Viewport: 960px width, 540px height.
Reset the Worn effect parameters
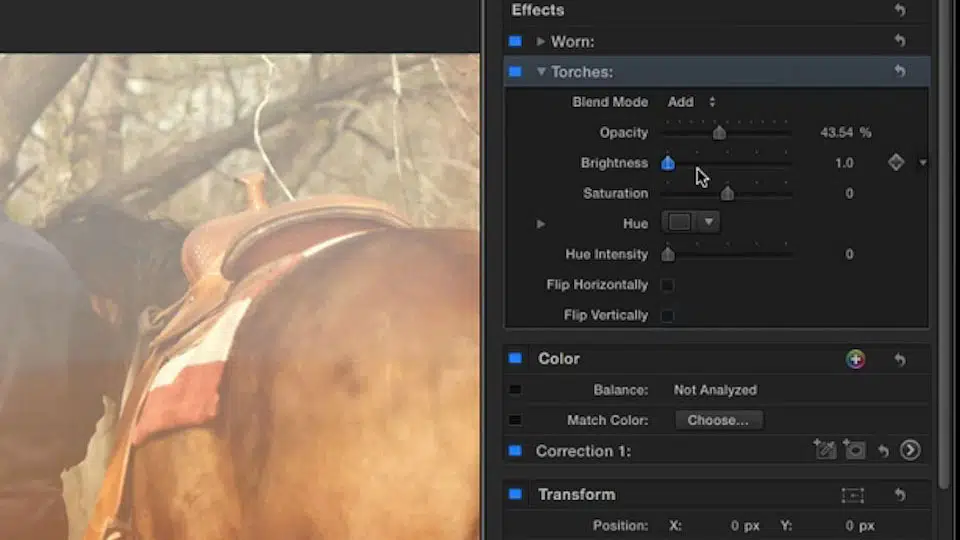(899, 40)
